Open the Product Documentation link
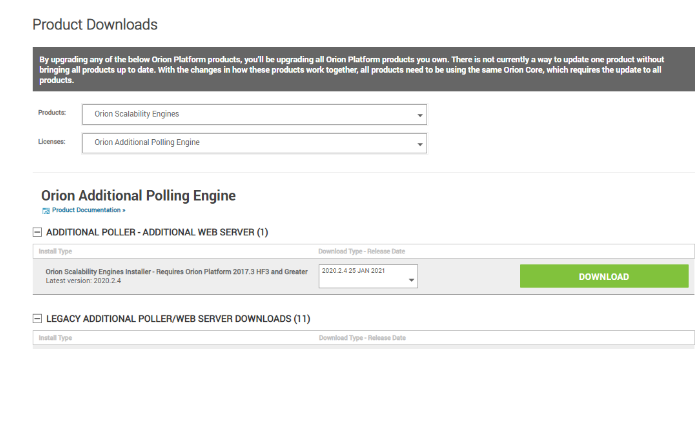Viewport: 700px width, 431px height. point(89,211)
